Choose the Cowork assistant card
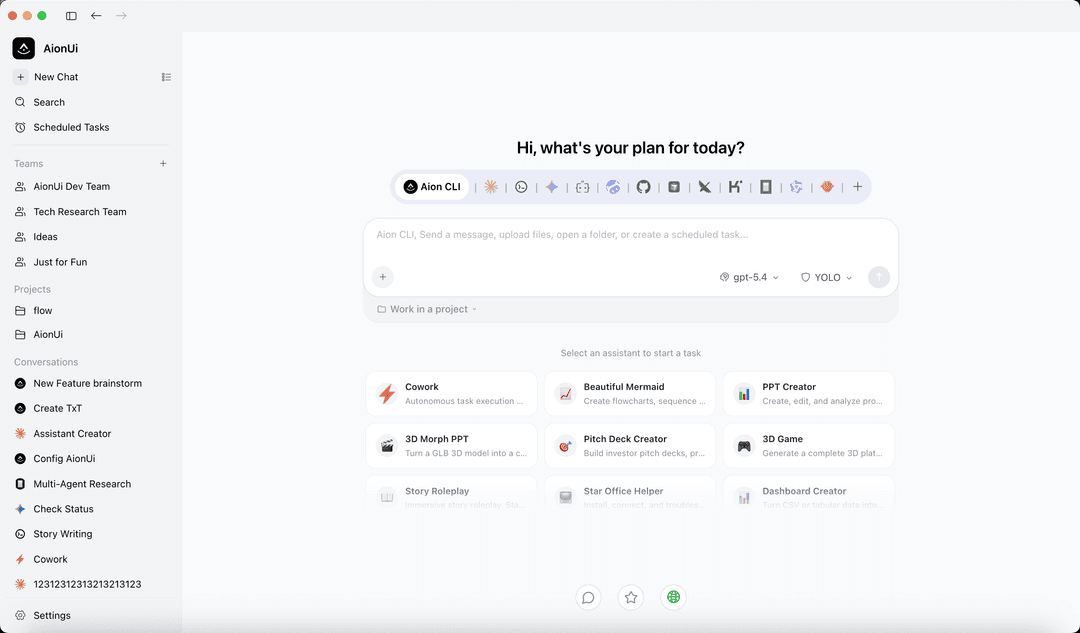Image resolution: width=1080 pixels, height=633 pixels. [451, 393]
